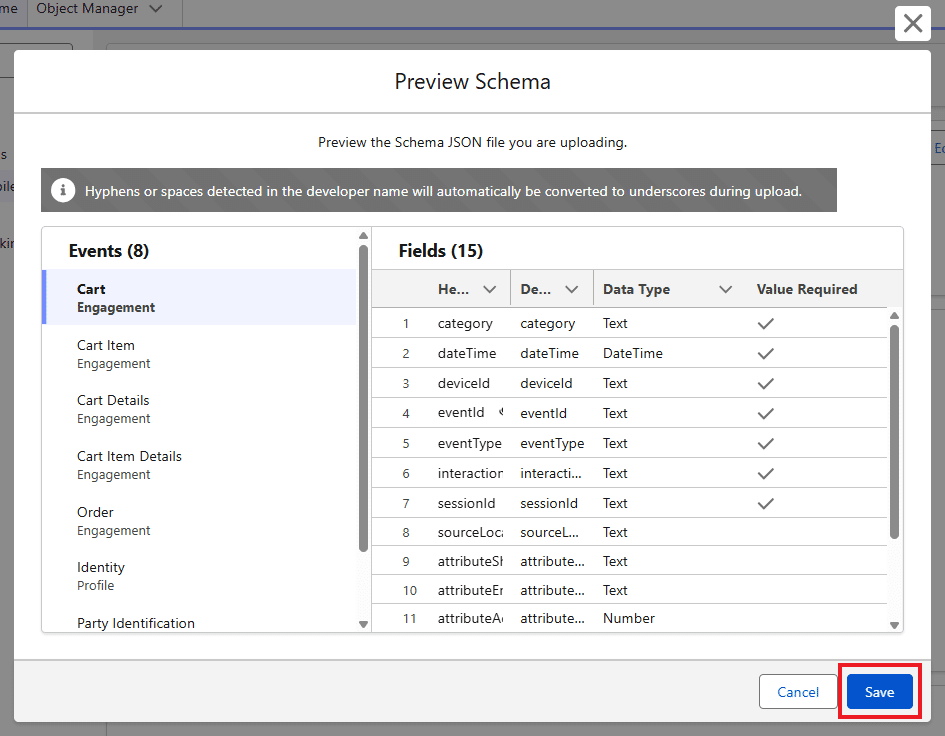Click the dateTime developer name cell
945x736 pixels.
click(549, 353)
